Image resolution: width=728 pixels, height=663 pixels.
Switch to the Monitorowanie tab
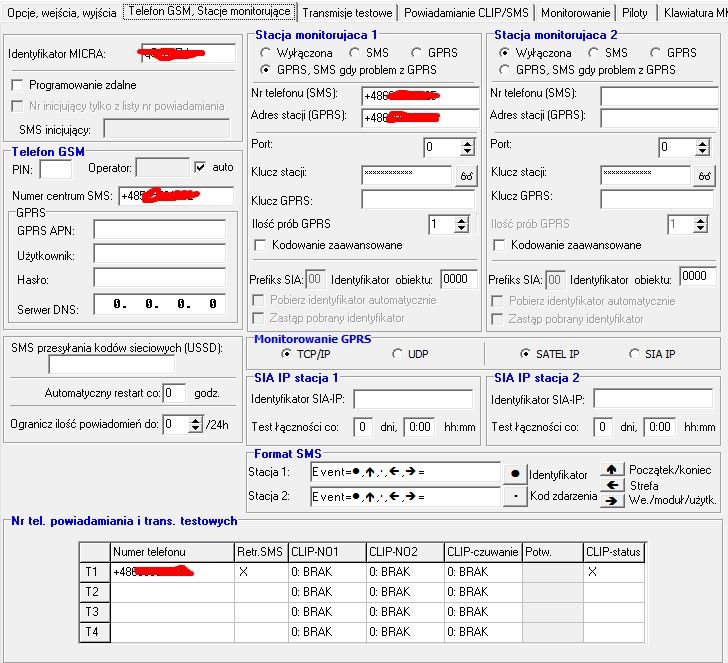coord(575,13)
